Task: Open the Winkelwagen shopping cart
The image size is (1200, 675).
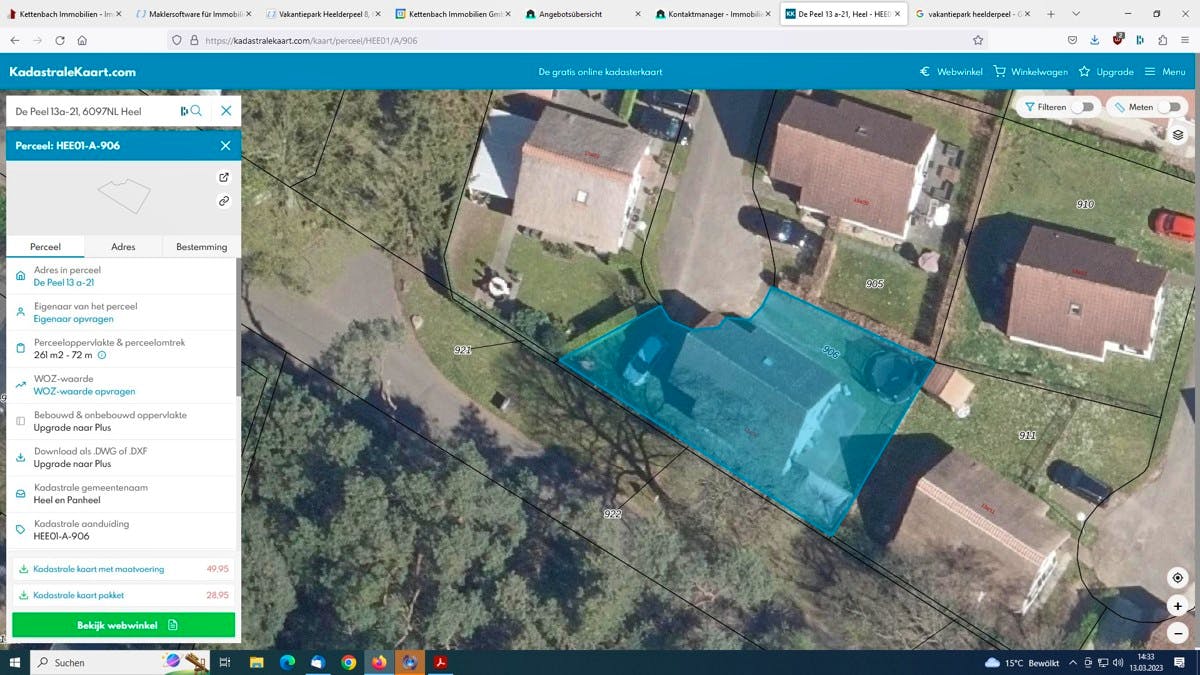Action: point(1030,72)
